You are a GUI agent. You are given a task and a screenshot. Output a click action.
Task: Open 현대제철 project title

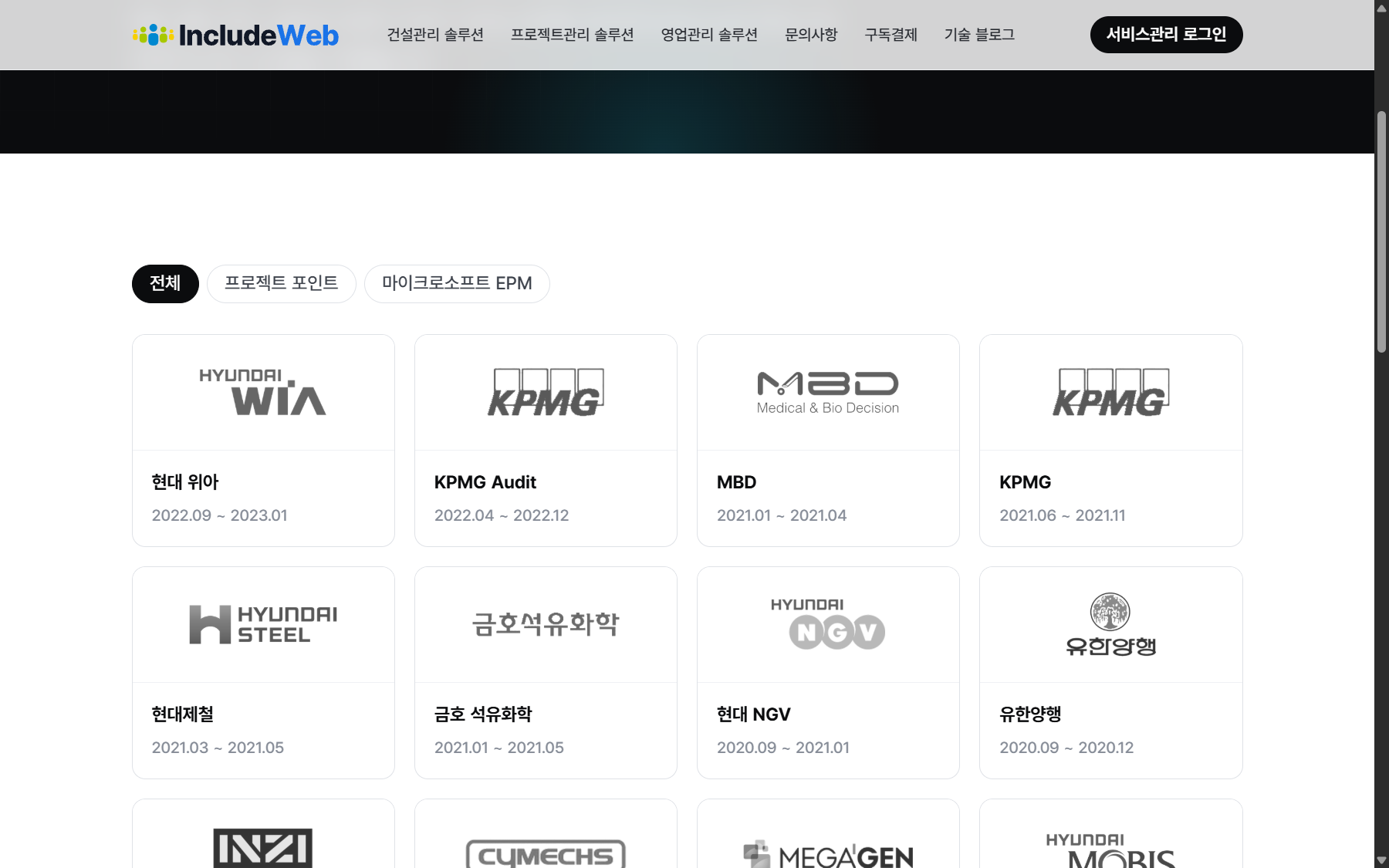click(182, 714)
